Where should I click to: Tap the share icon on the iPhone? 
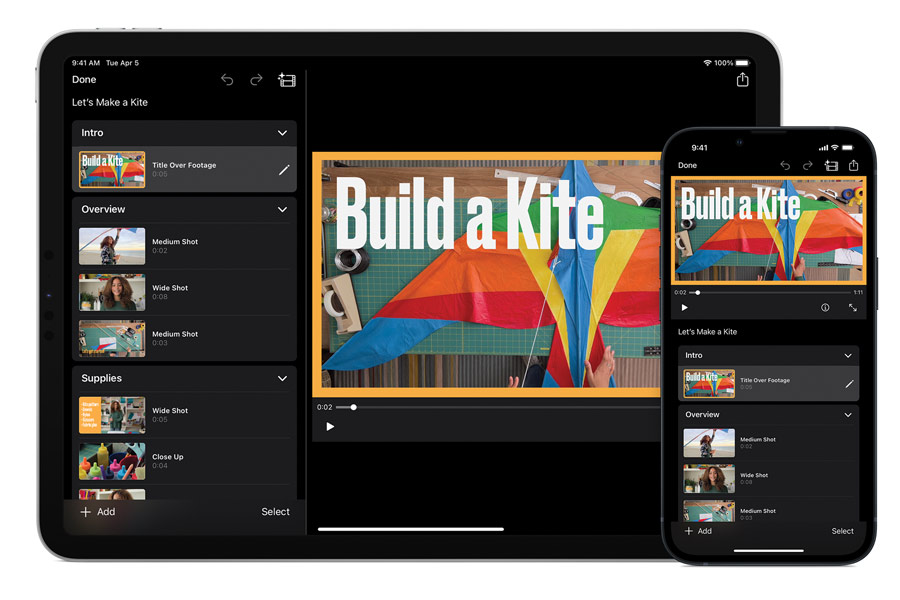tap(854, 165)
